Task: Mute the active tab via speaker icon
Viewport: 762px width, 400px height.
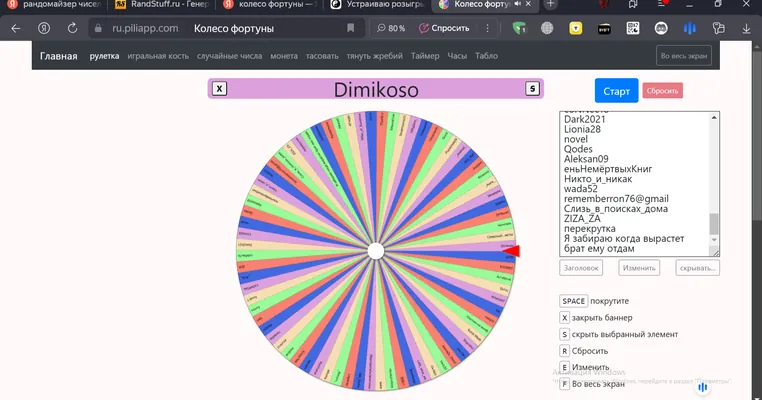Action: click(518, 4)
